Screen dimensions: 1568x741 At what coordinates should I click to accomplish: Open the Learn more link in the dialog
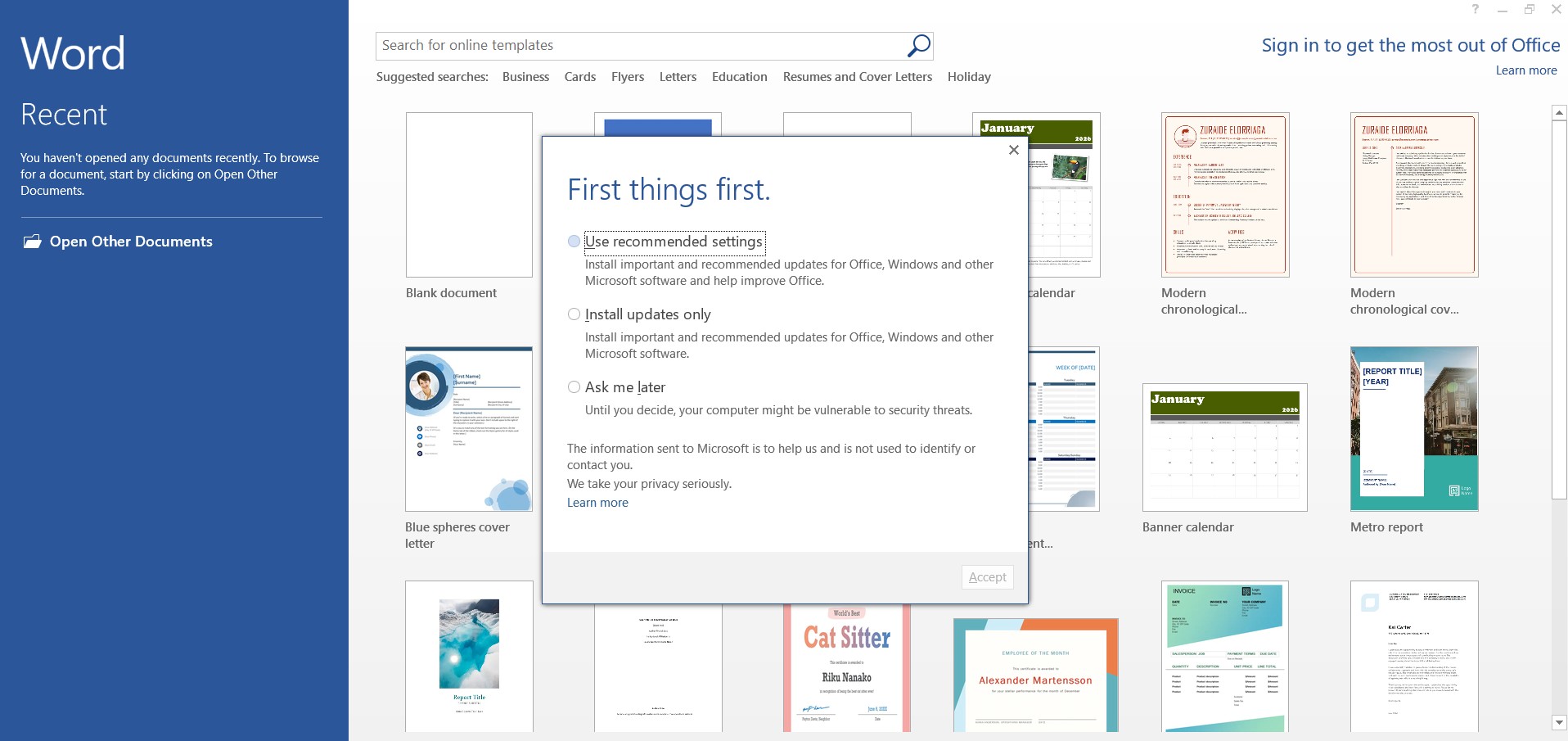pyautogui.click(x=597, y=502)
